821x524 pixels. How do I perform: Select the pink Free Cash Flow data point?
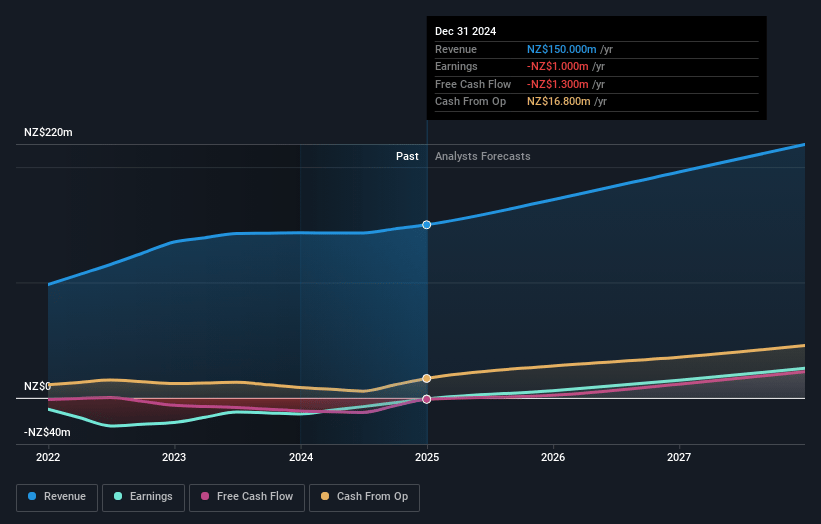[x=427, y=399]
